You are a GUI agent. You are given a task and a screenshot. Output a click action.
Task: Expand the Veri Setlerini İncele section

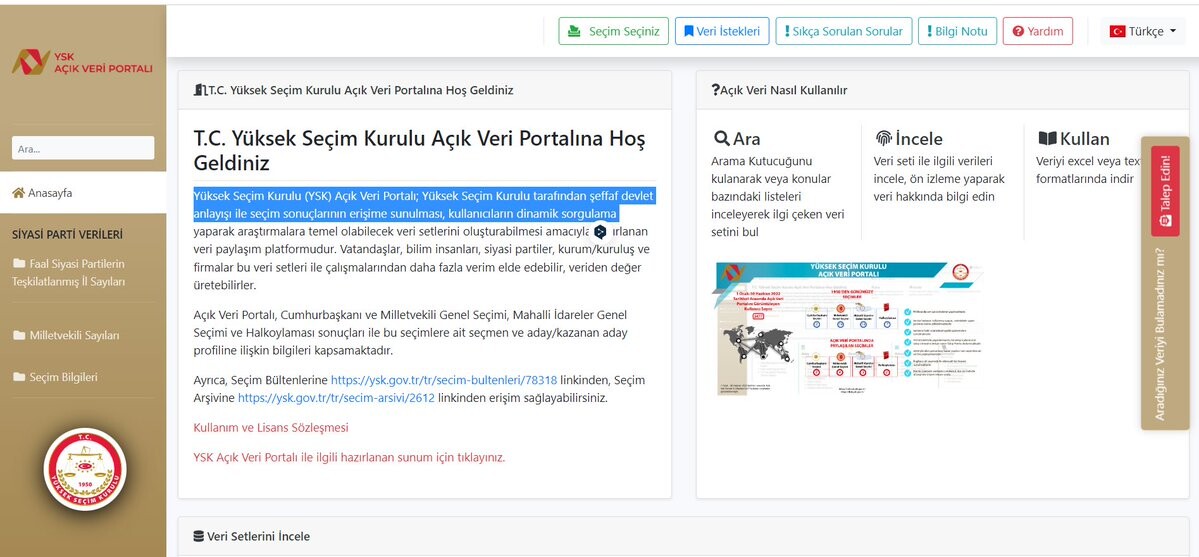click(x=258, y=536)
